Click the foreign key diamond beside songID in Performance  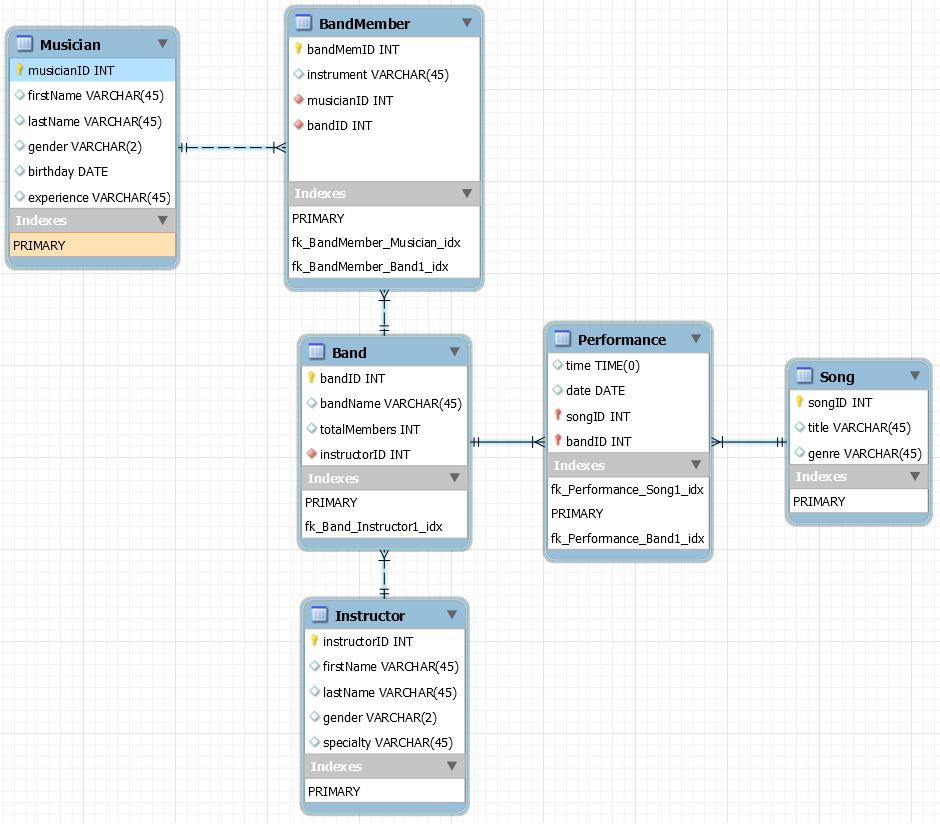556,416
